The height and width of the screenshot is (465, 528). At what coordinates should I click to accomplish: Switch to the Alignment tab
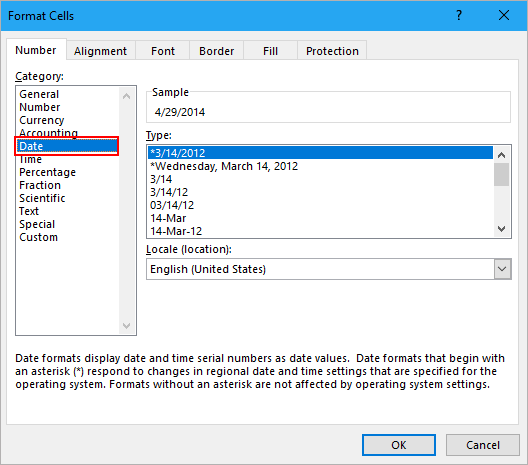[x=100, y=51]
